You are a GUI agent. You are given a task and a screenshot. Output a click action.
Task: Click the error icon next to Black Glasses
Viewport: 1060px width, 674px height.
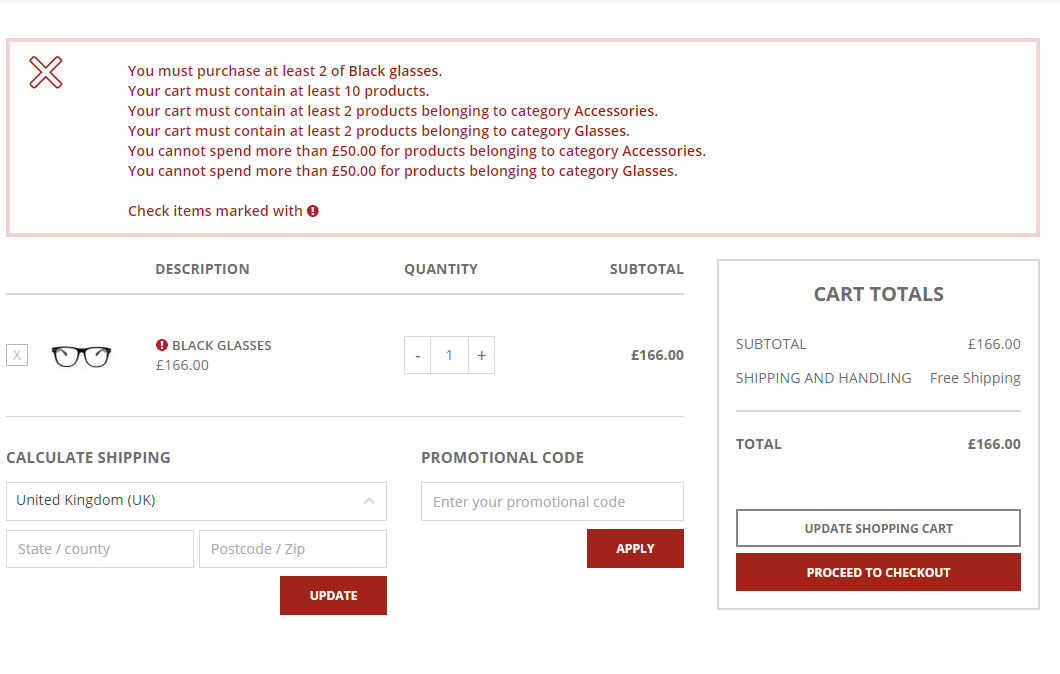(162, 345)
